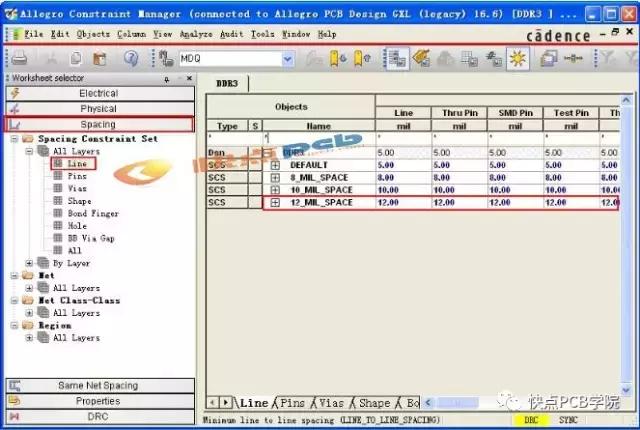Screen dimensions: 640x430
Task: Close the Worksheet selector panel
Action: tap(189, 78)
